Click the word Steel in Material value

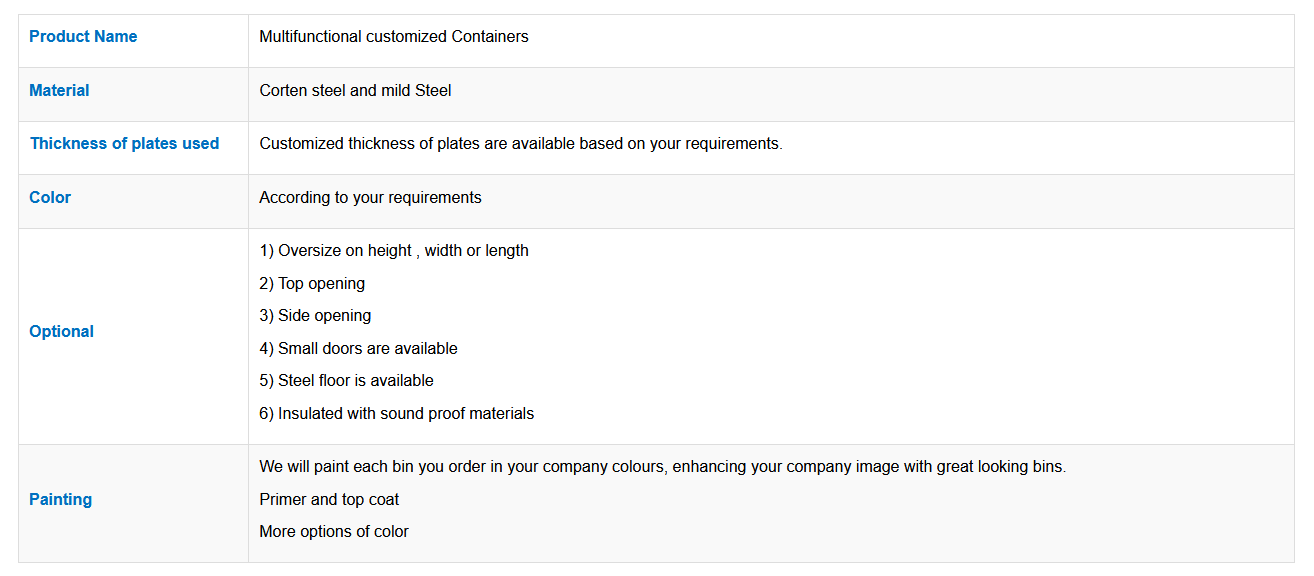[x=433, y=91]
